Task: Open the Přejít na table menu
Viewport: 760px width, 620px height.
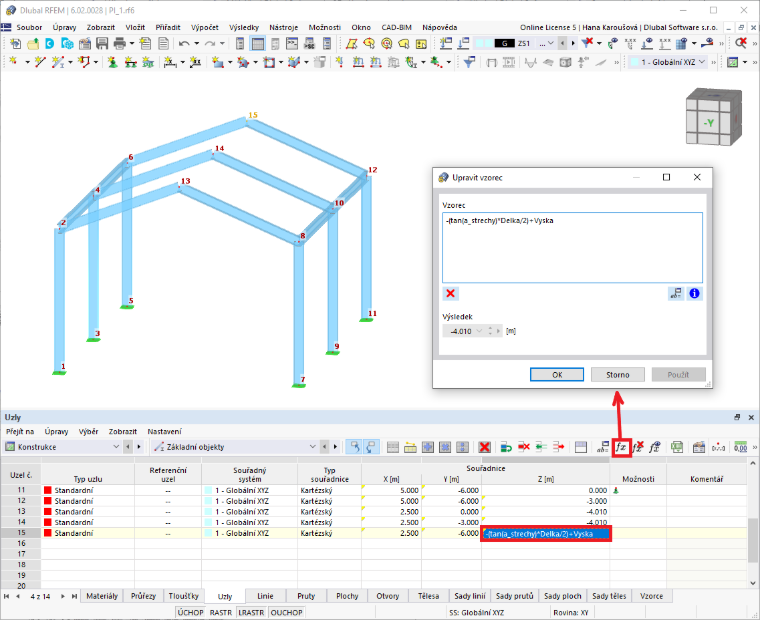Action: click(20, 431)
